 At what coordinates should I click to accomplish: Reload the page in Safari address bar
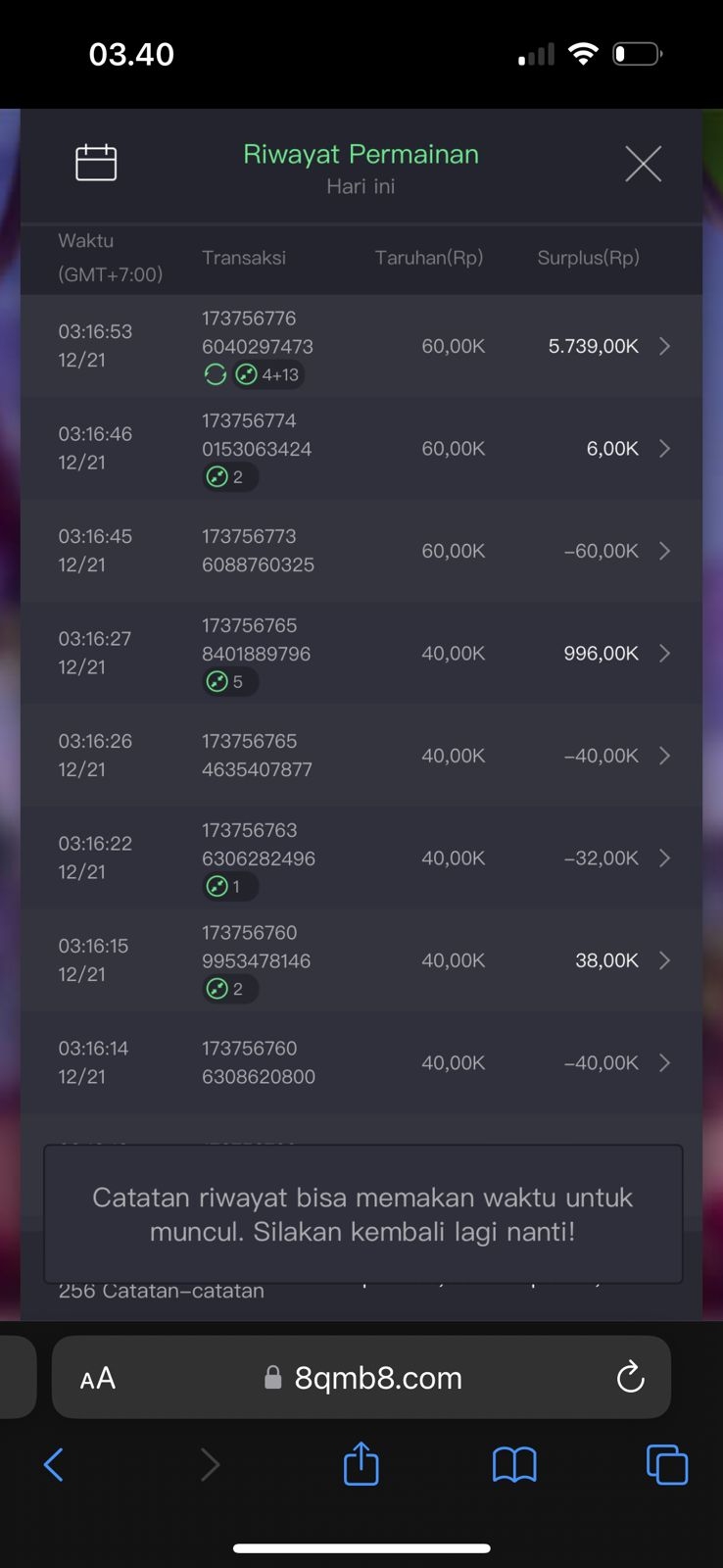630,1377
